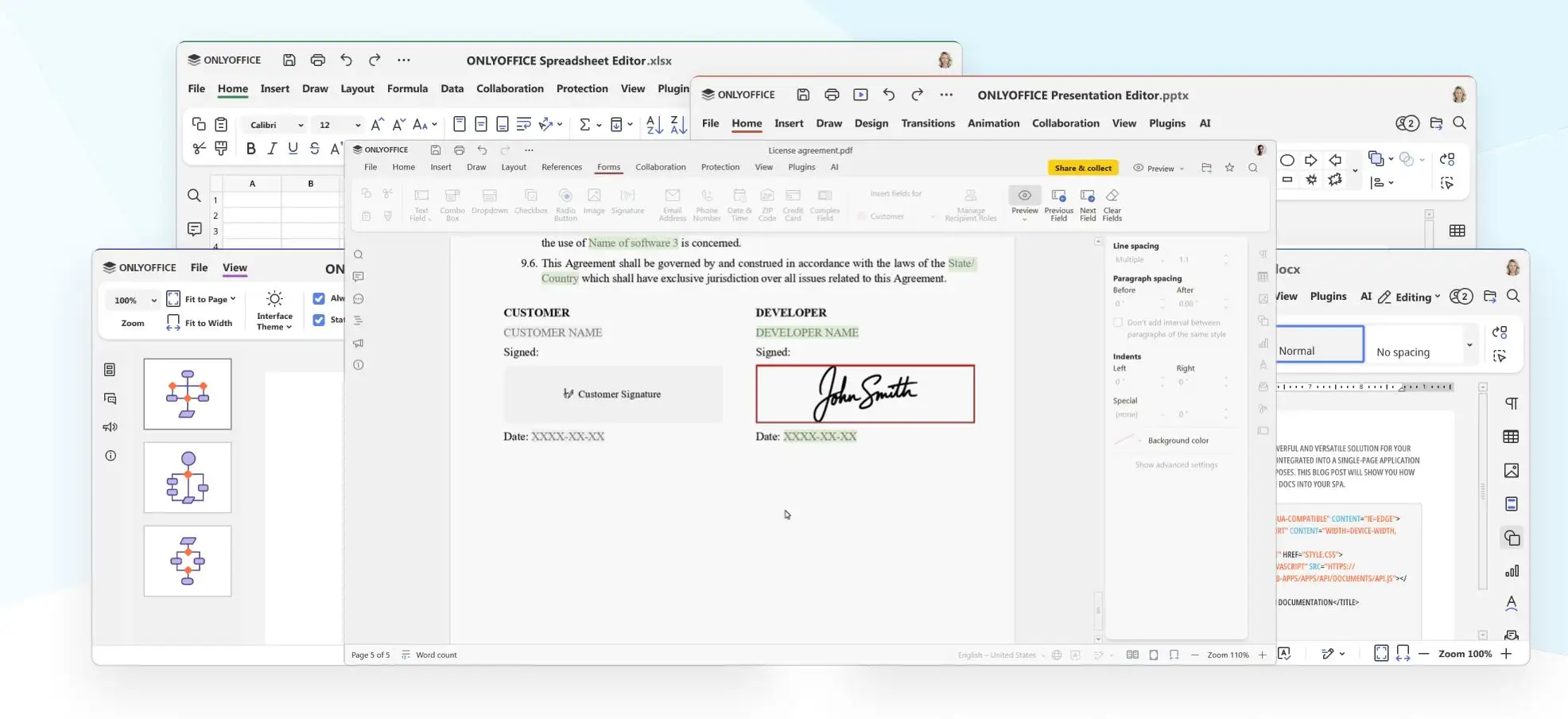Select the second diagram page thumbnail
The height and width of the screenshot is (719, 1568).
pyautogui.click(x=188, y=477)
